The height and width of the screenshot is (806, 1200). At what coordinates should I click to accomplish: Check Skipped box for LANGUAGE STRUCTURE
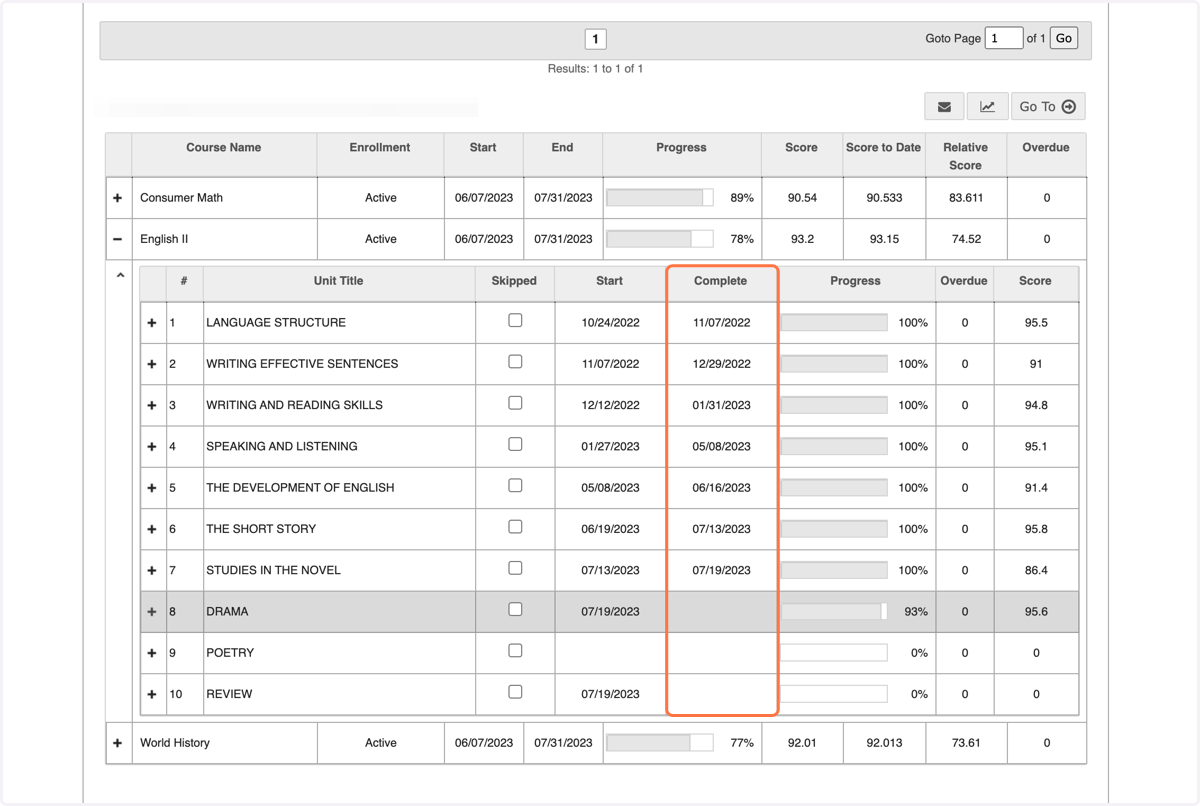coord(515,321)
